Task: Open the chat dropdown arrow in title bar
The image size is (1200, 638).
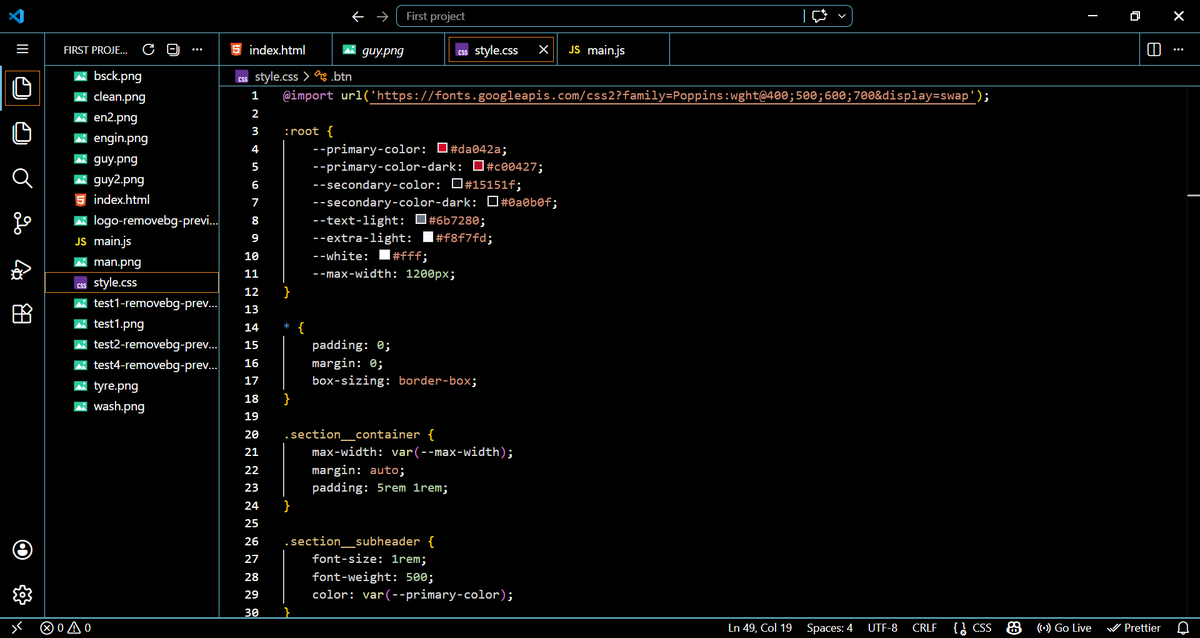Action: [x=843, y=16]
